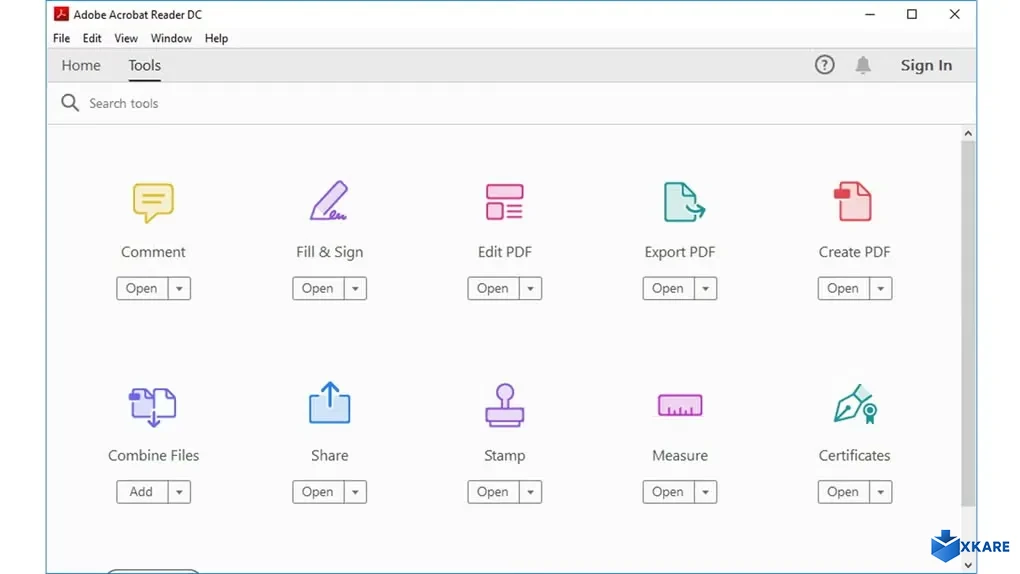Screen dimensions: 1020x574
Task: Open the Edit menu
Action: (92, 38)
